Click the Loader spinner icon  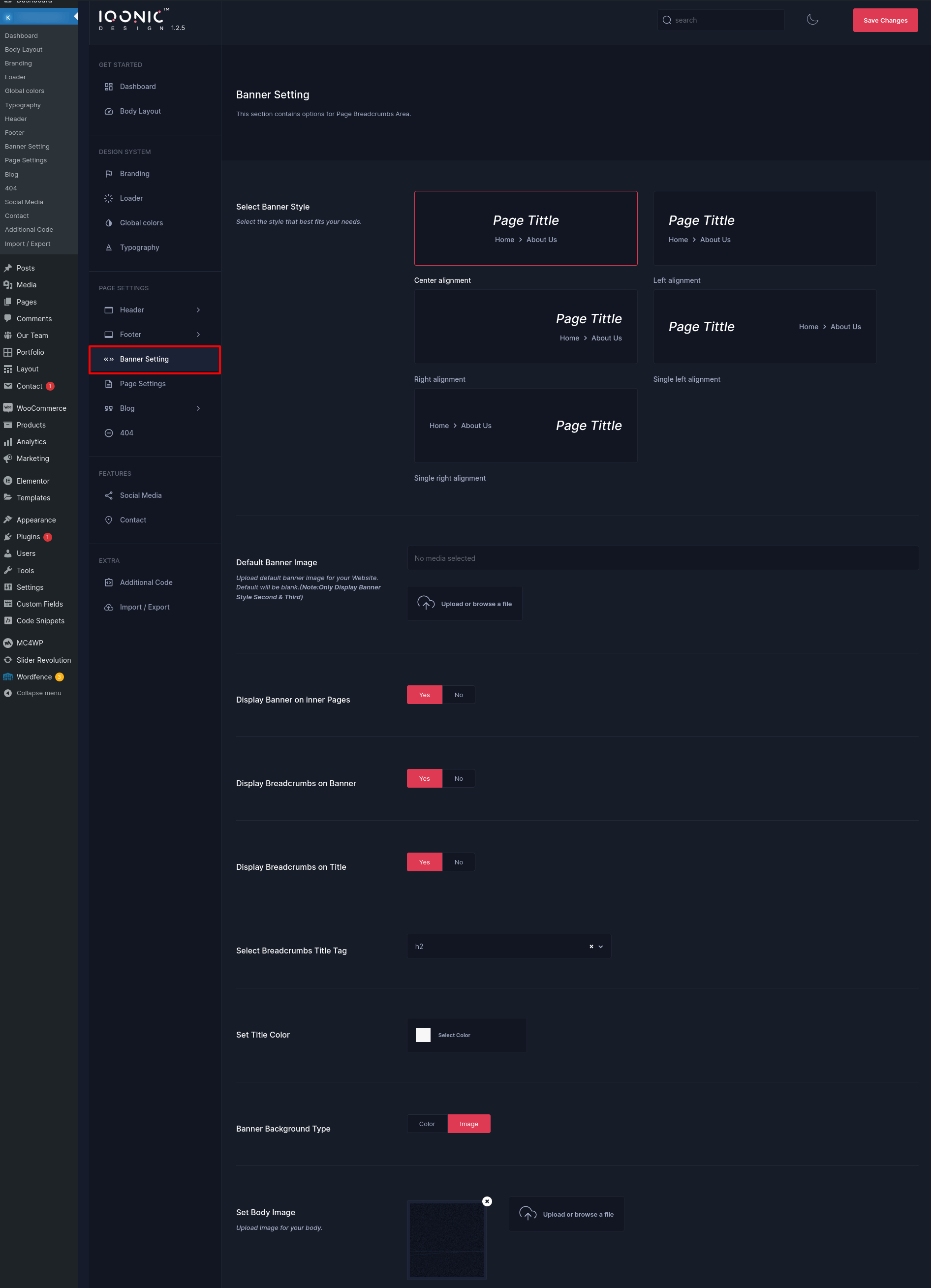coord(108,198)
